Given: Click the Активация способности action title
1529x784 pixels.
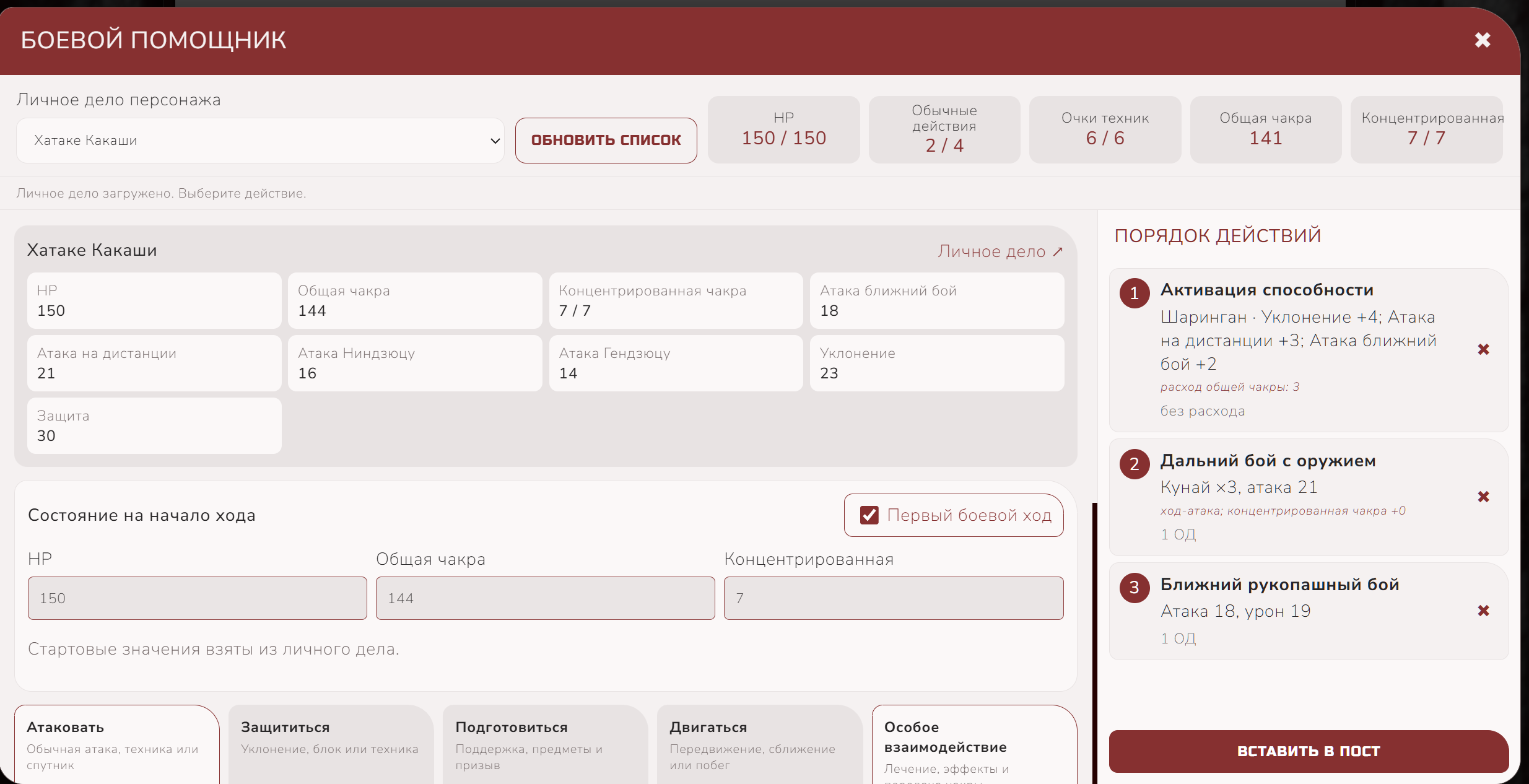Looking at the screenshot, I should pyautogui.click(x=1267, y=290).
